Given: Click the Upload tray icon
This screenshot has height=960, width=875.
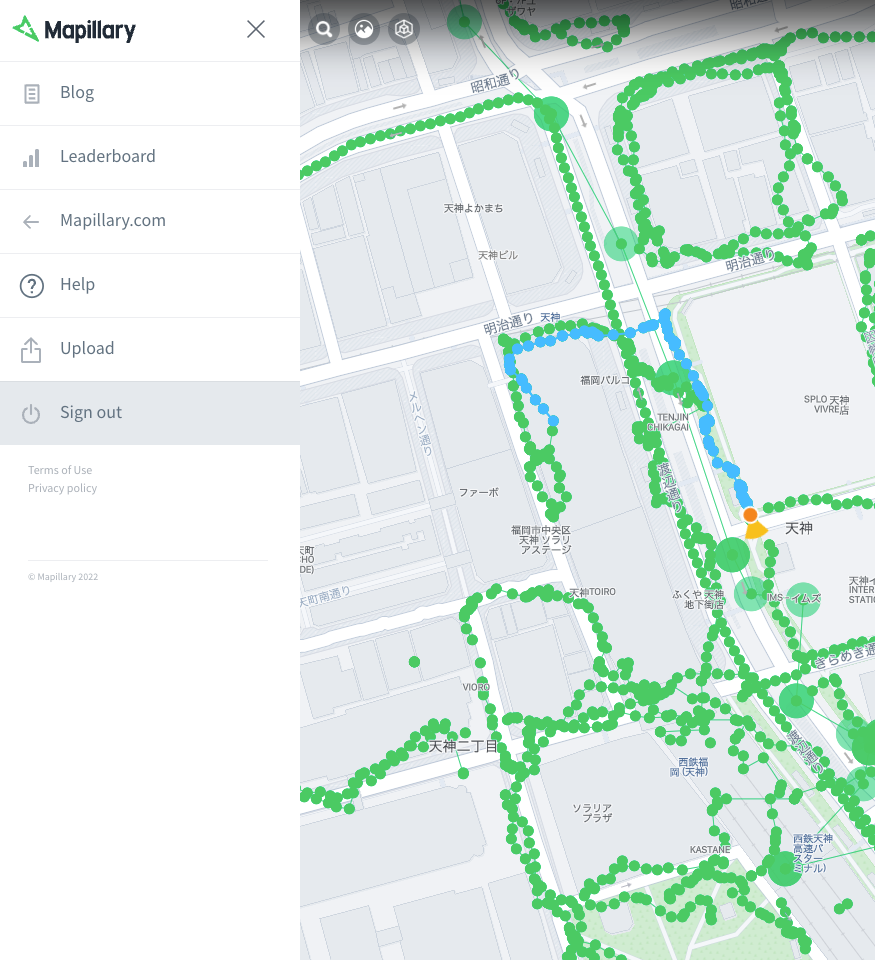Looking at the screenshot, I should point(31,350).
